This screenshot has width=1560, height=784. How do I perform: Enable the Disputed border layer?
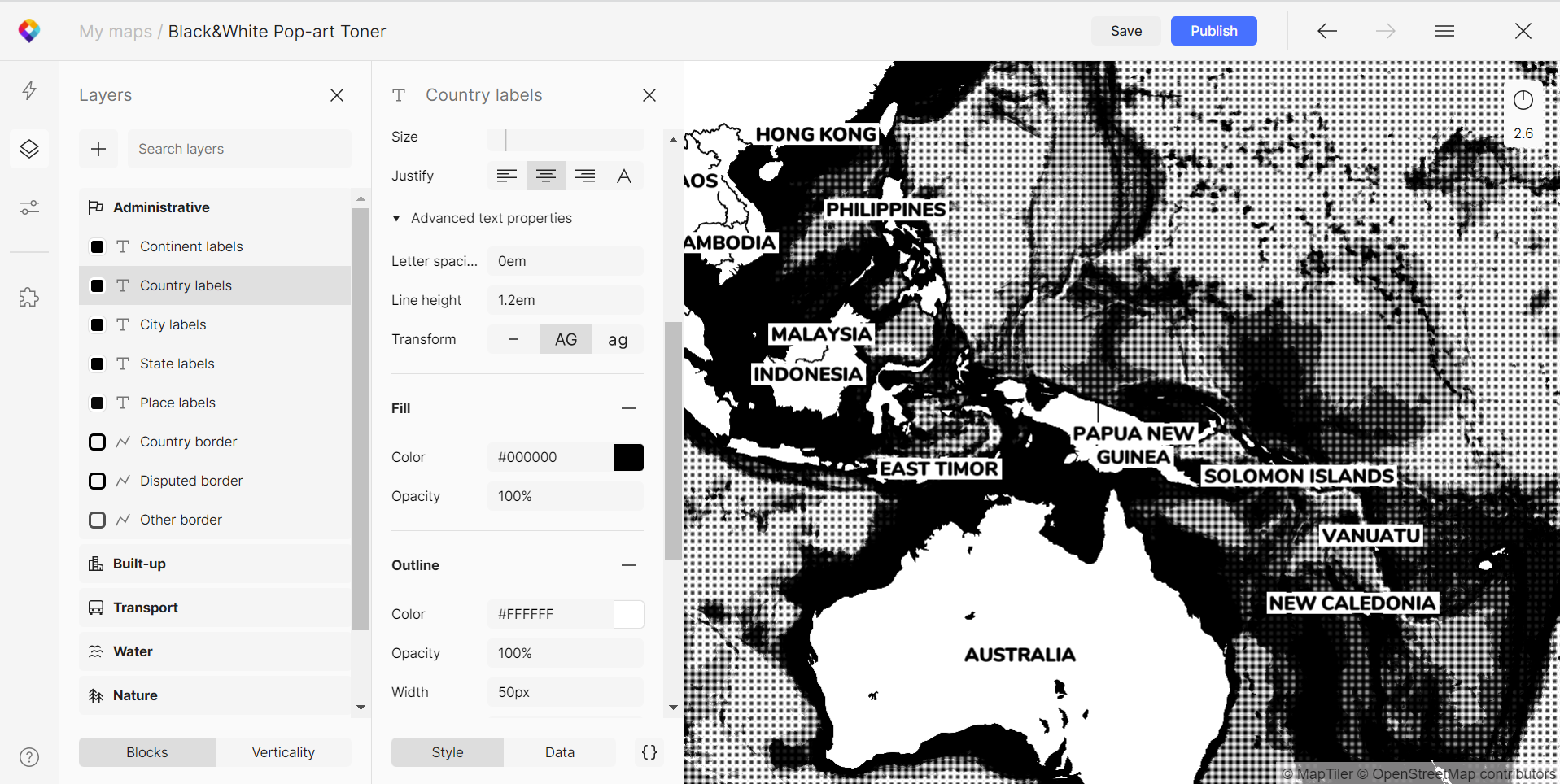coord(97,481)
